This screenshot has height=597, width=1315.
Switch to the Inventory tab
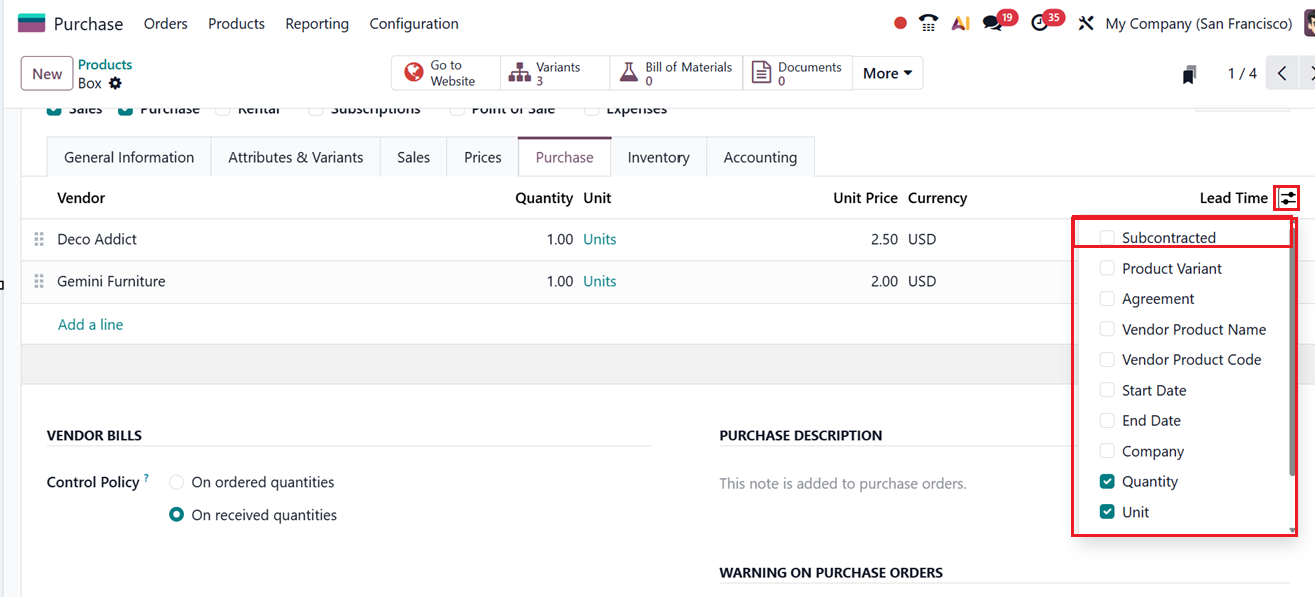(658, 157)
